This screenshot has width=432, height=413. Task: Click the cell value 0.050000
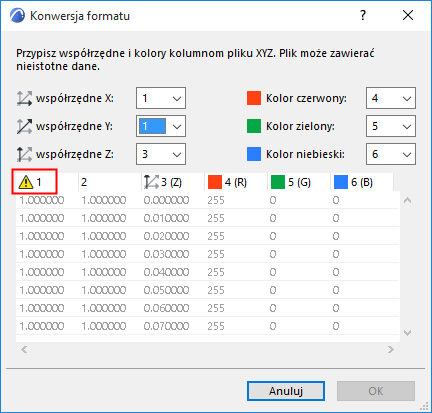click(x=166, y=290)
